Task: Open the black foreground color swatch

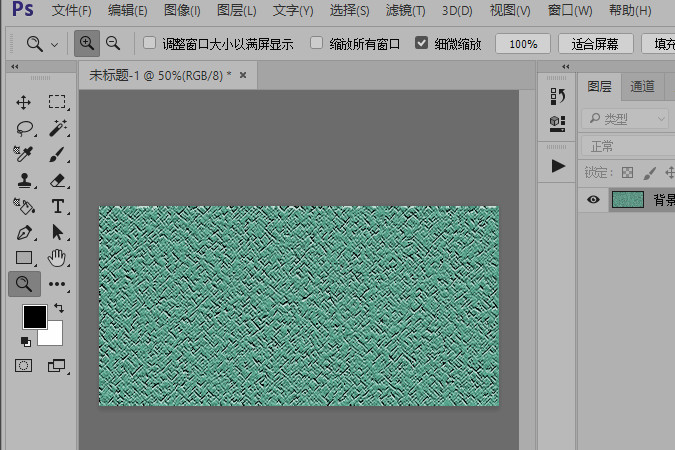Action: (35, 317)
